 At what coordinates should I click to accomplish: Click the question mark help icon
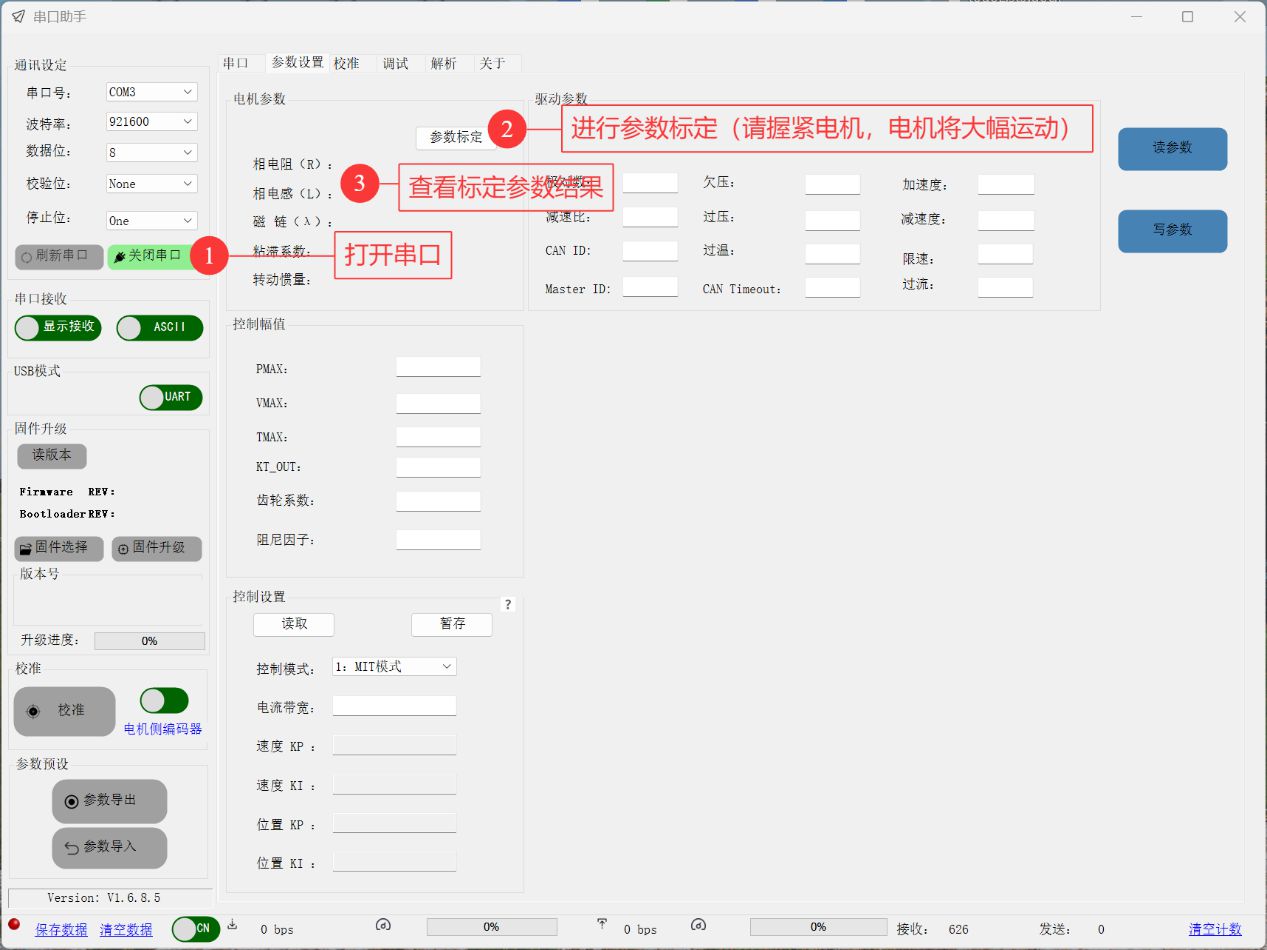click(x=507, y=605)
